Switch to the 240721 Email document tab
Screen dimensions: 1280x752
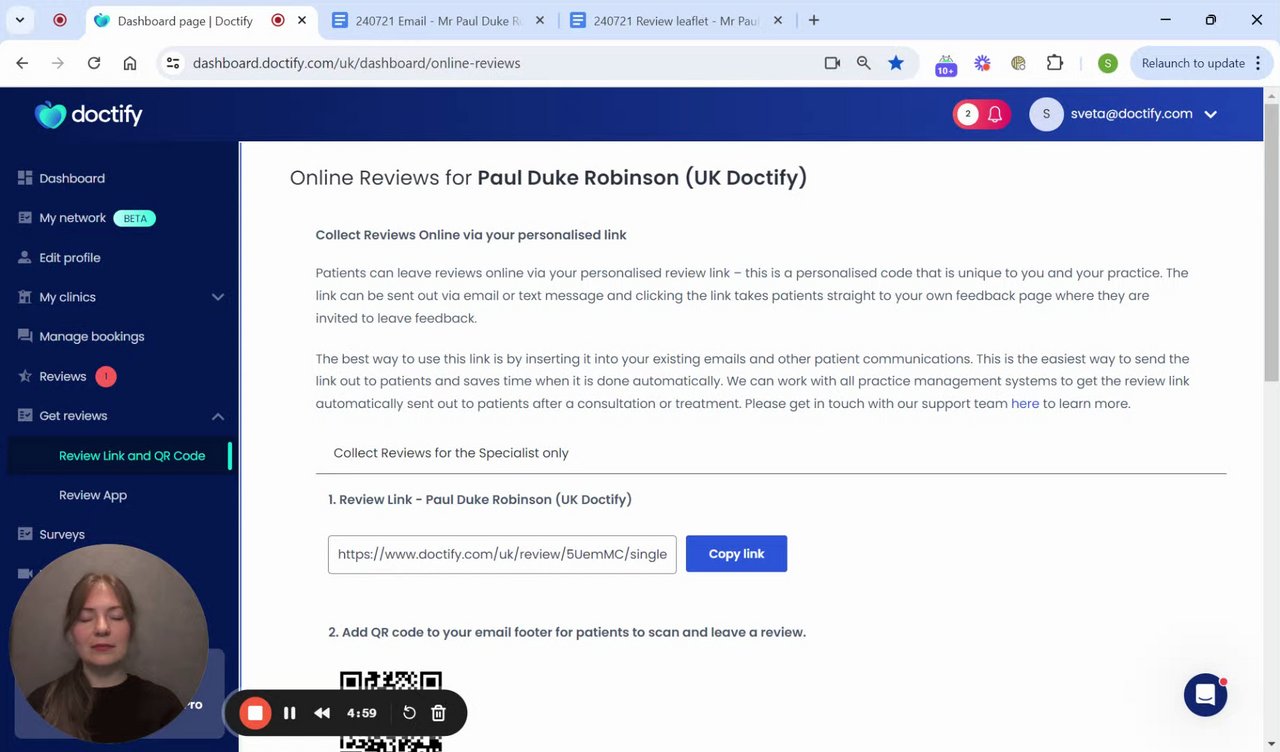click(438, 20)
